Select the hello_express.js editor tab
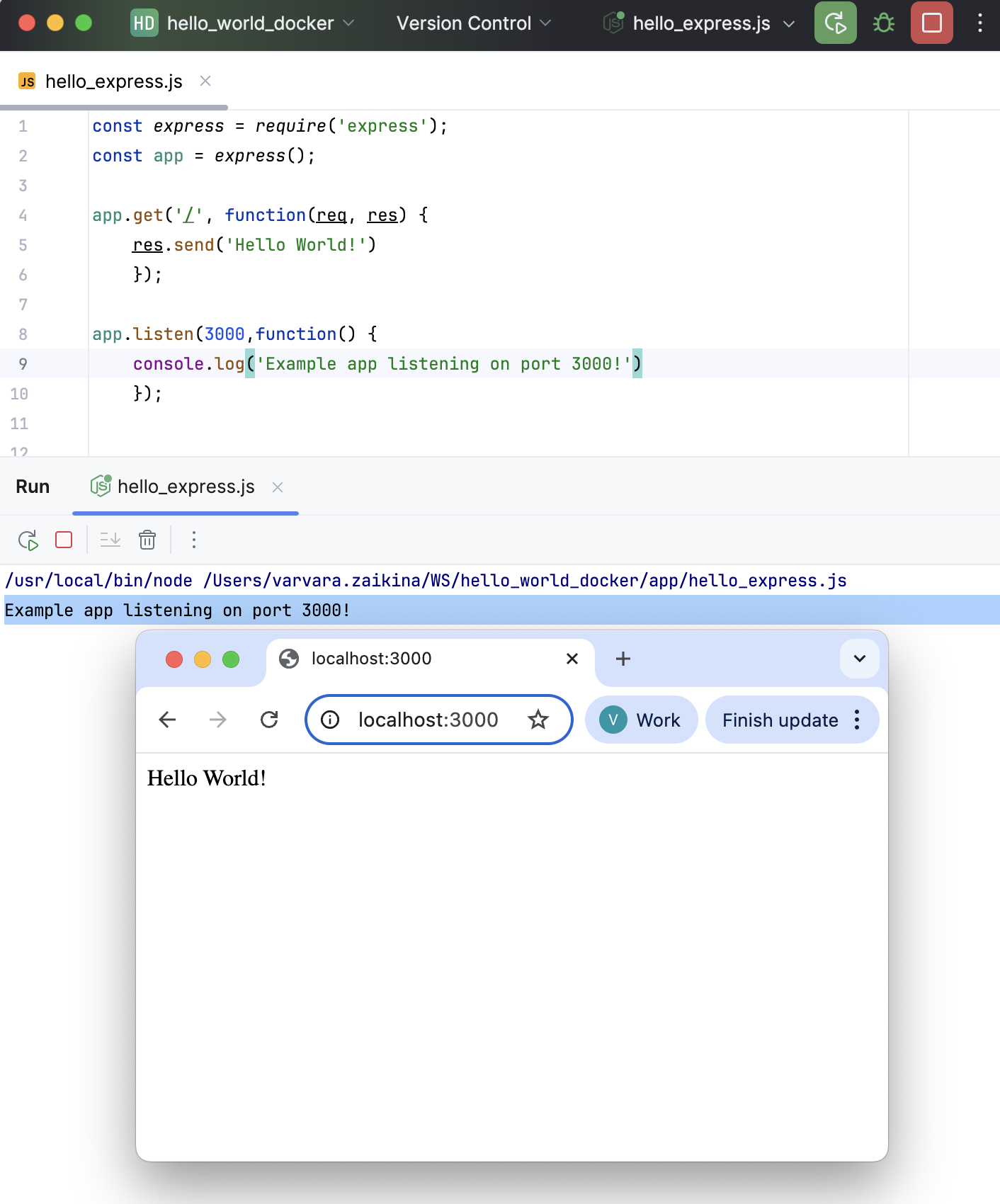 pos(113,81)
